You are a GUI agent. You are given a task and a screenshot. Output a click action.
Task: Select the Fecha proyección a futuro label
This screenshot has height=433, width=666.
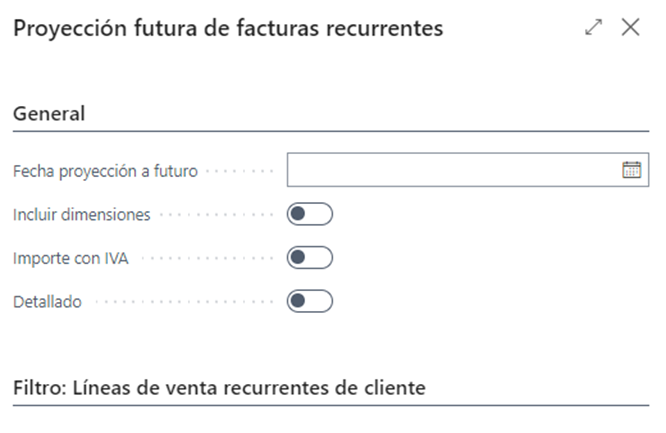(x=105, y=171)
